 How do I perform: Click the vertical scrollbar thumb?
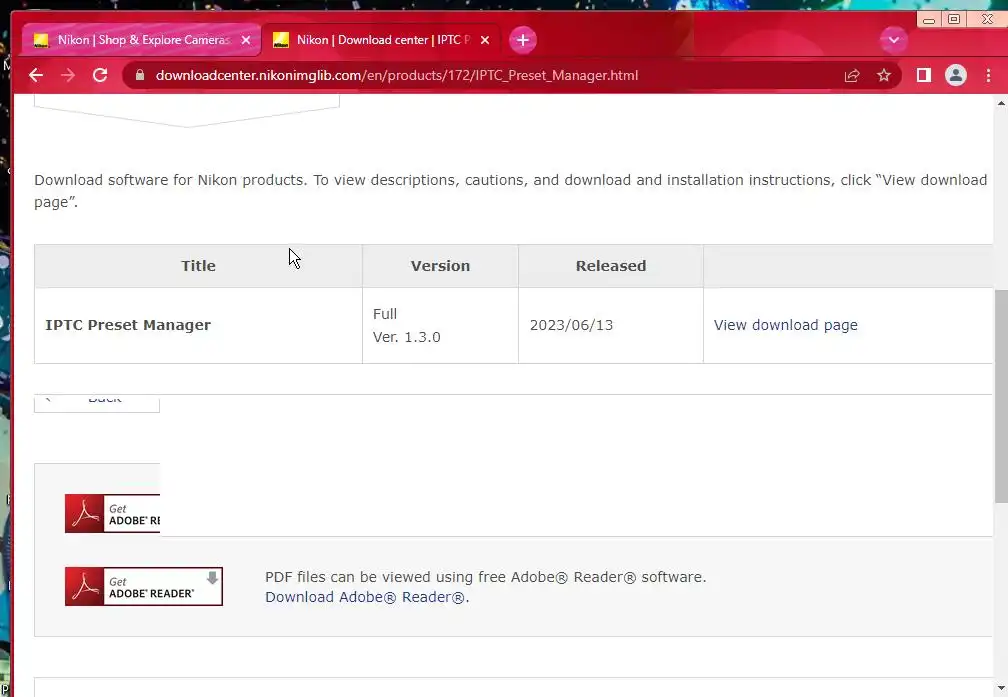1001,397
